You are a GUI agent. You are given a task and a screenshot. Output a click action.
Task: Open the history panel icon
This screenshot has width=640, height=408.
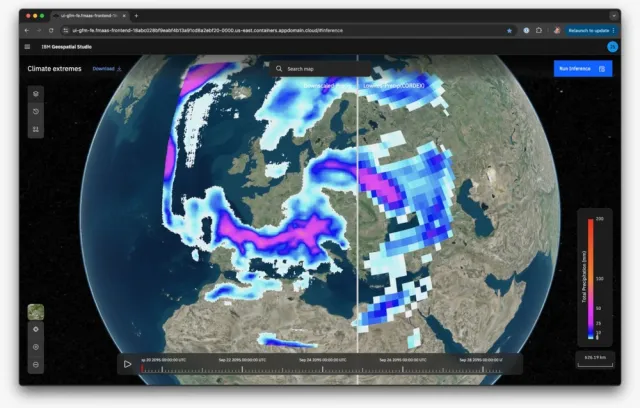pos(36,111)
